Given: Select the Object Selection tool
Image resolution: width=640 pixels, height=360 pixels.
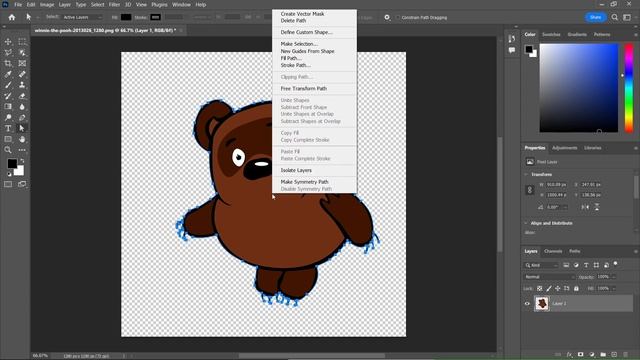Looking at the screenshot, I should coord(22,53).
